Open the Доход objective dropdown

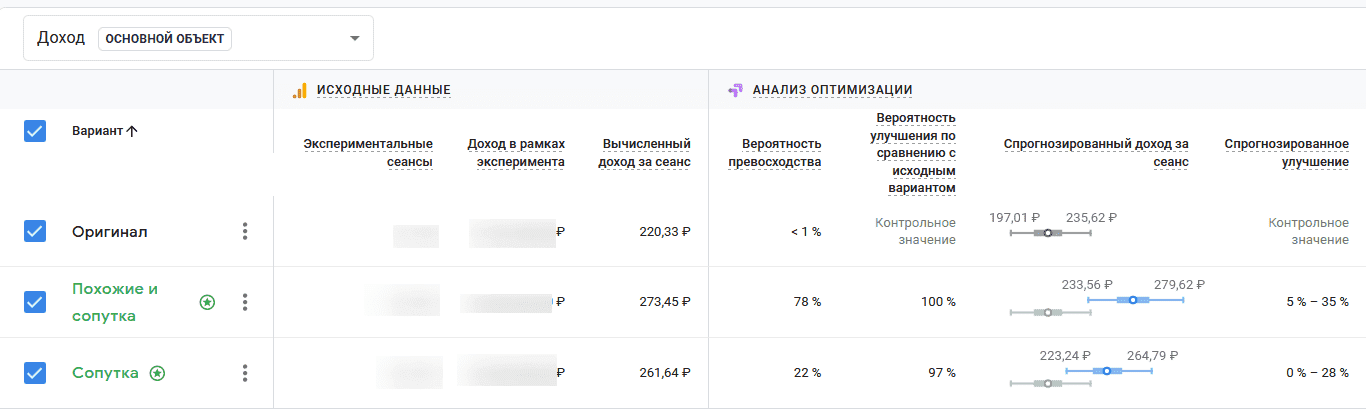tap(198, 38)
